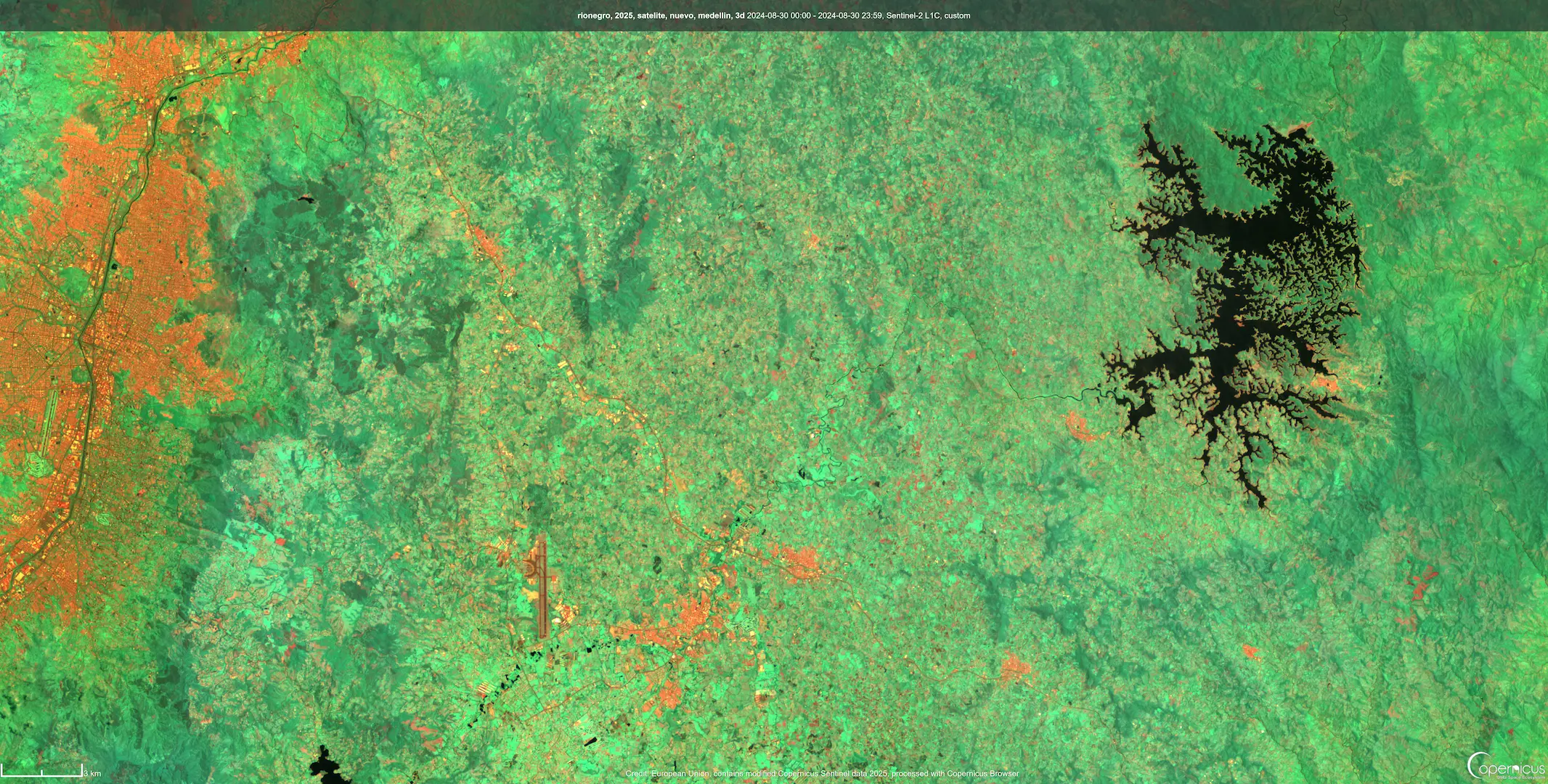Click the small dark pond in dark forest
This screenshot has height=784, width=1548.
click(305, 197)
